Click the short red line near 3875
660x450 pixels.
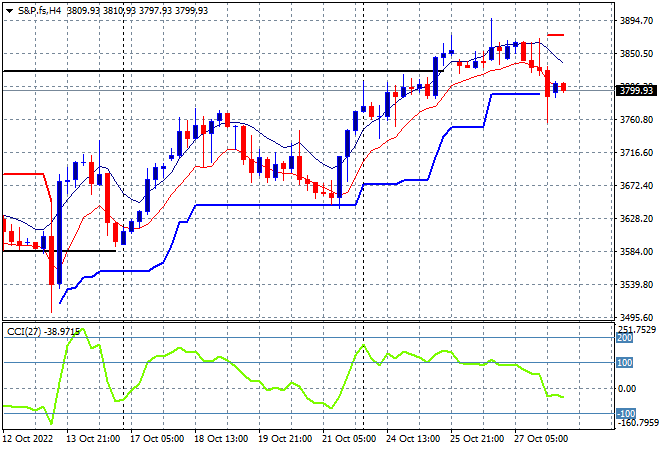556,35
